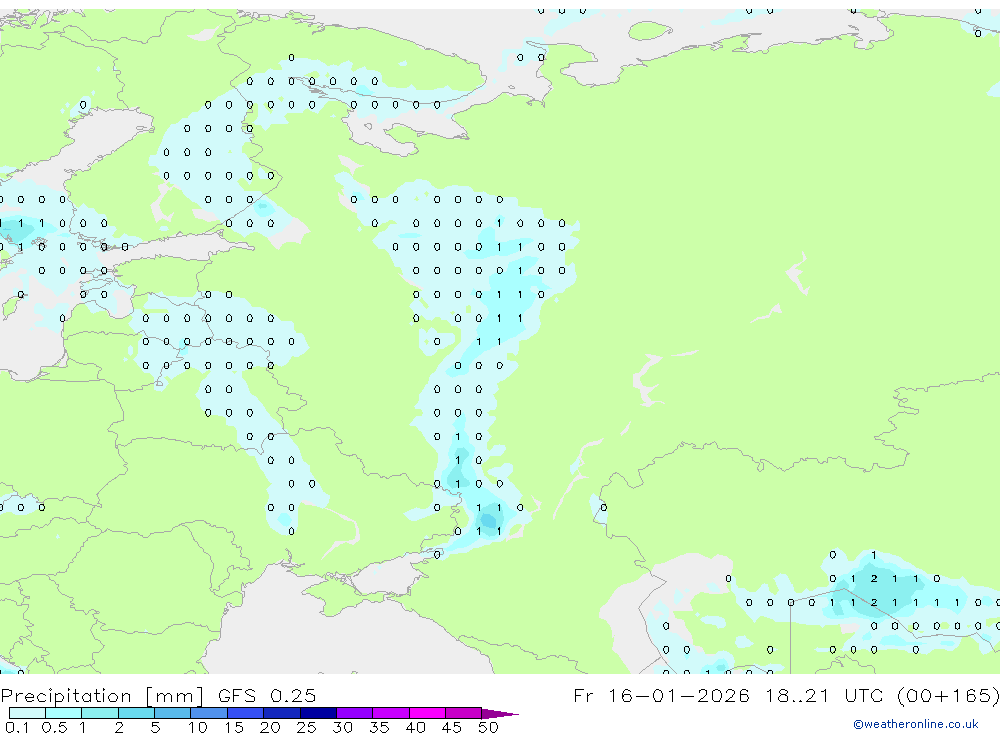Pick the 15–20 mm legend color swatch
This screenshot has height=733, width=1000.
pyautogui.click(x=246, y=713)
